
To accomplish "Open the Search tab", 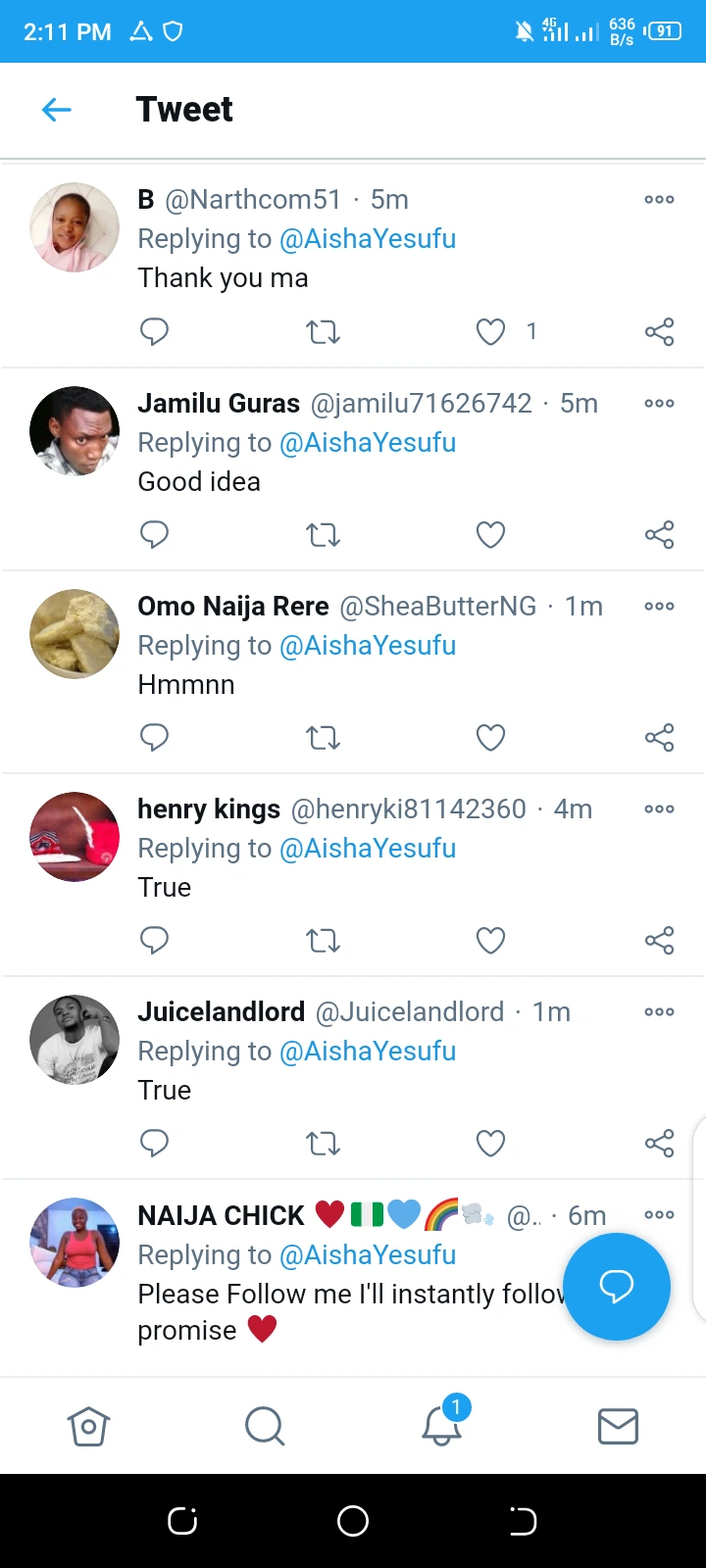I will (265, 1427).
